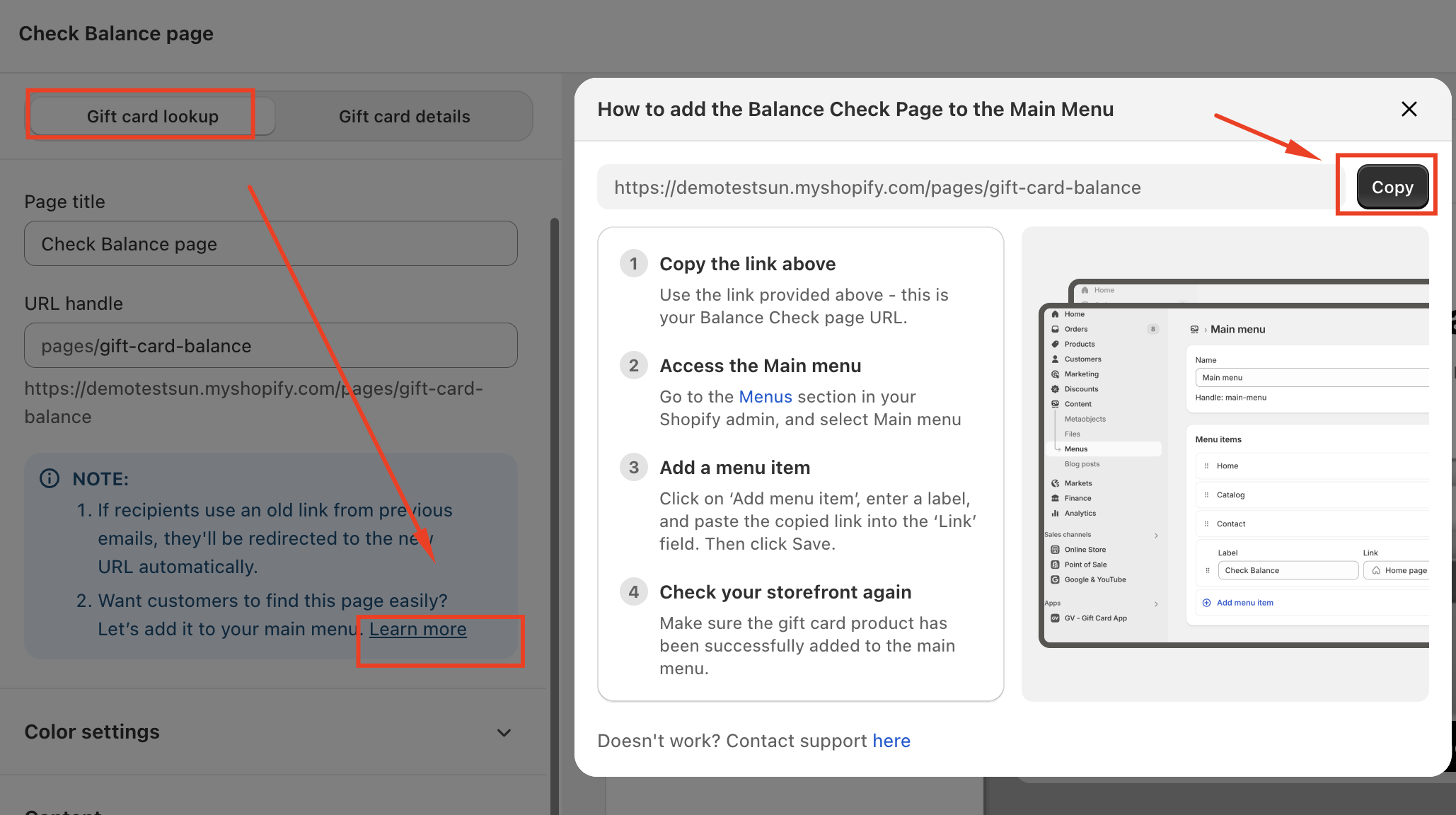Click the step 4 number badge
The width and height of the screenshot is (1456, 815).
(633, 592)
